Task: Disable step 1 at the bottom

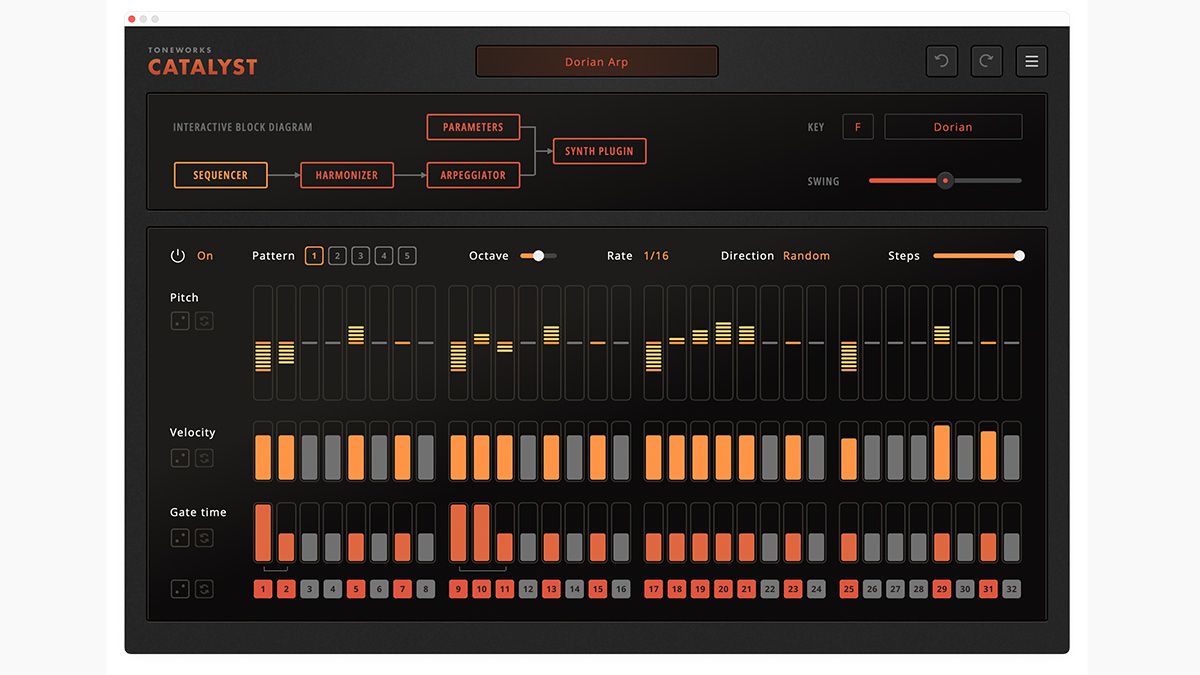Action: [263, 589]
